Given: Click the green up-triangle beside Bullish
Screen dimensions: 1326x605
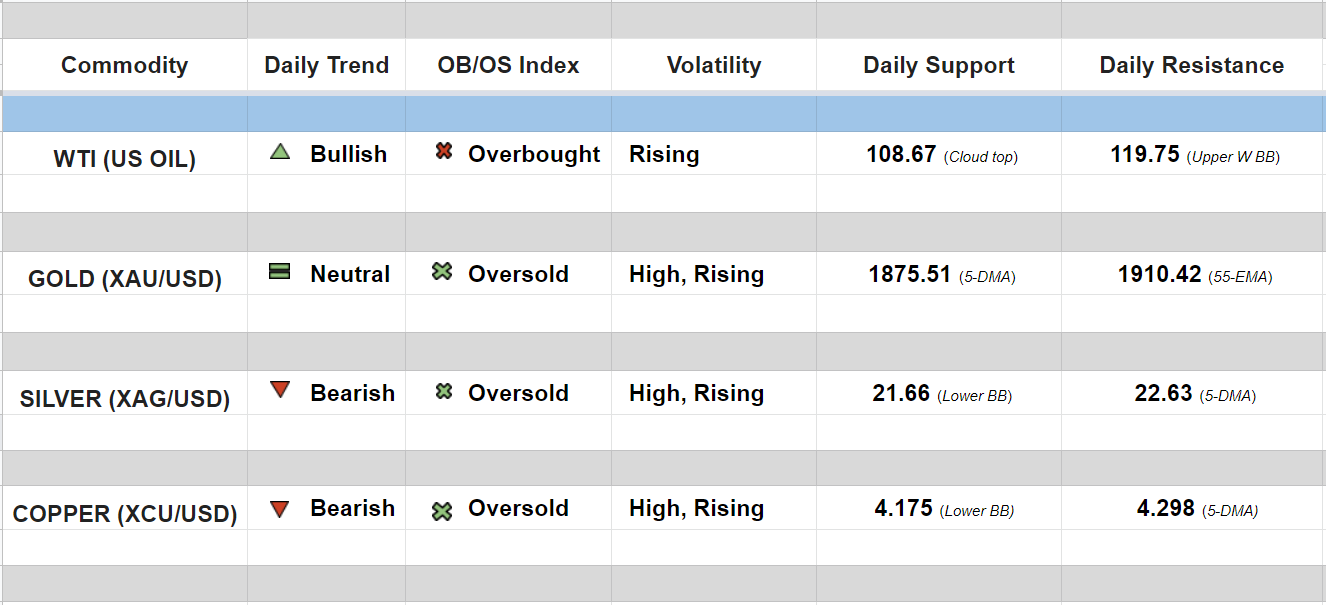Looking at the screenshot, I should pos(280,152).
